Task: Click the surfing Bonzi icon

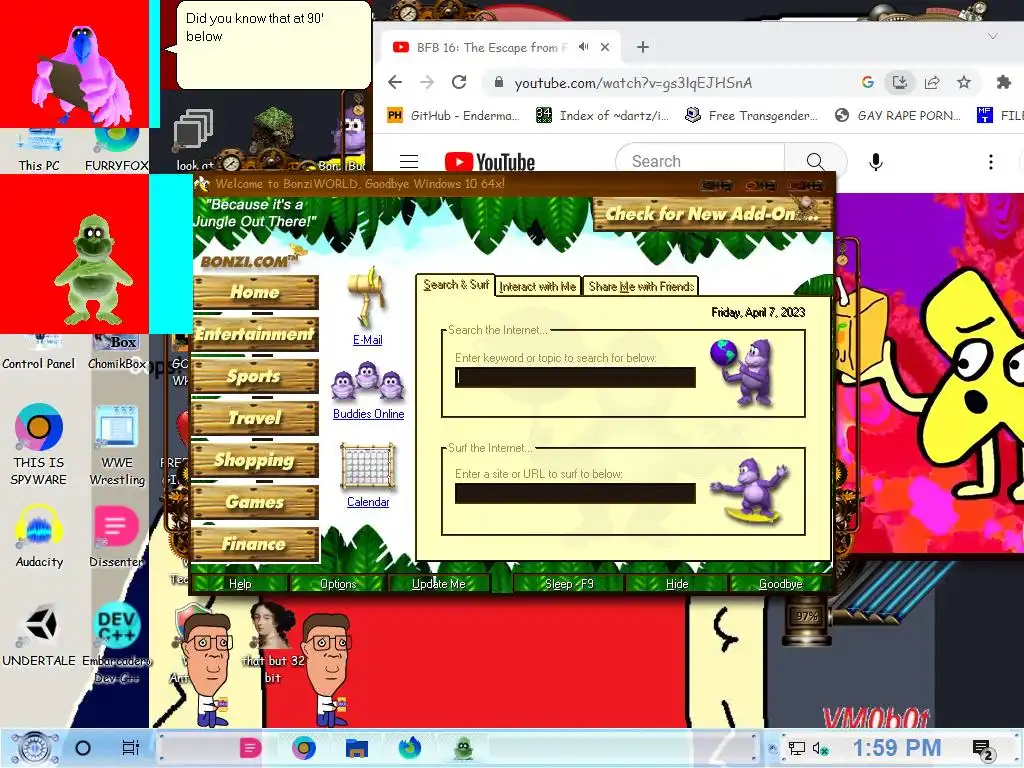Action: click(751, 490)
